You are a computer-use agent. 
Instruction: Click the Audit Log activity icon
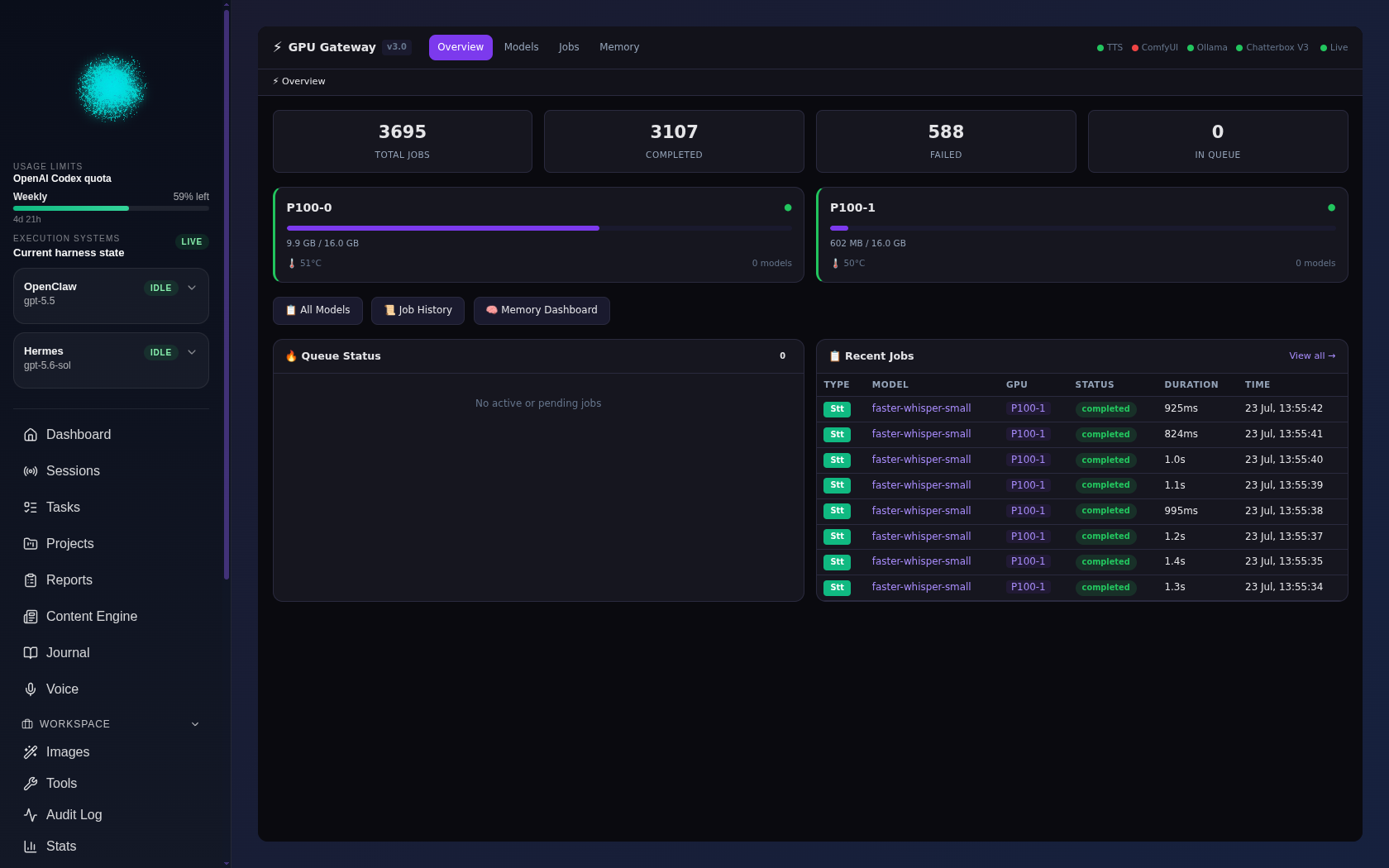coord(31,815)
